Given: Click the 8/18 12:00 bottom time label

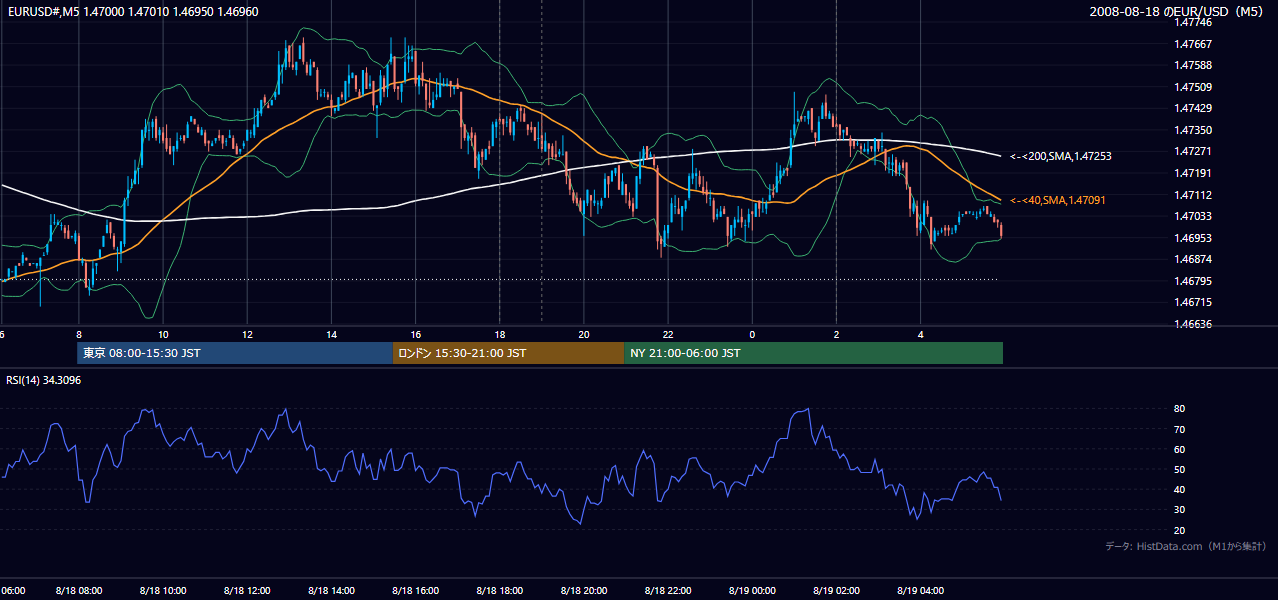Looking at the screenshot, I should pos(247,591).
